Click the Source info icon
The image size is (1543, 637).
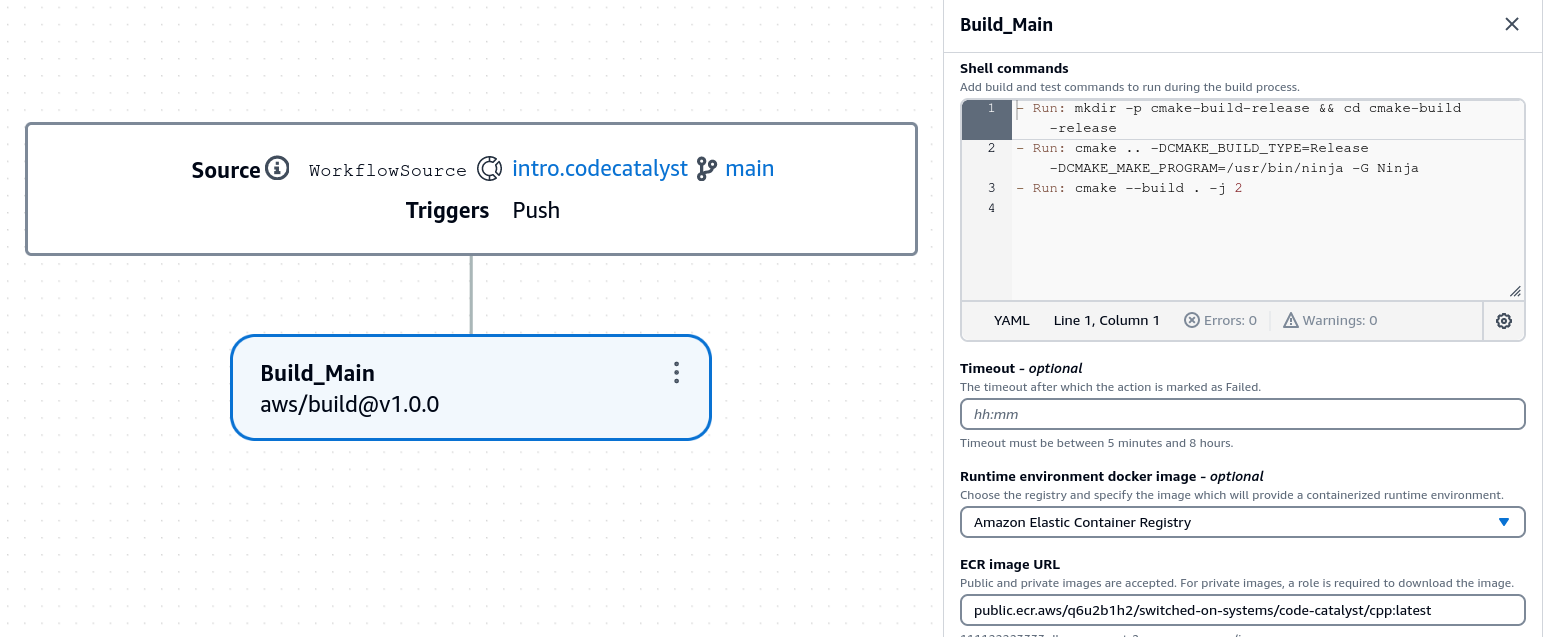277,168
